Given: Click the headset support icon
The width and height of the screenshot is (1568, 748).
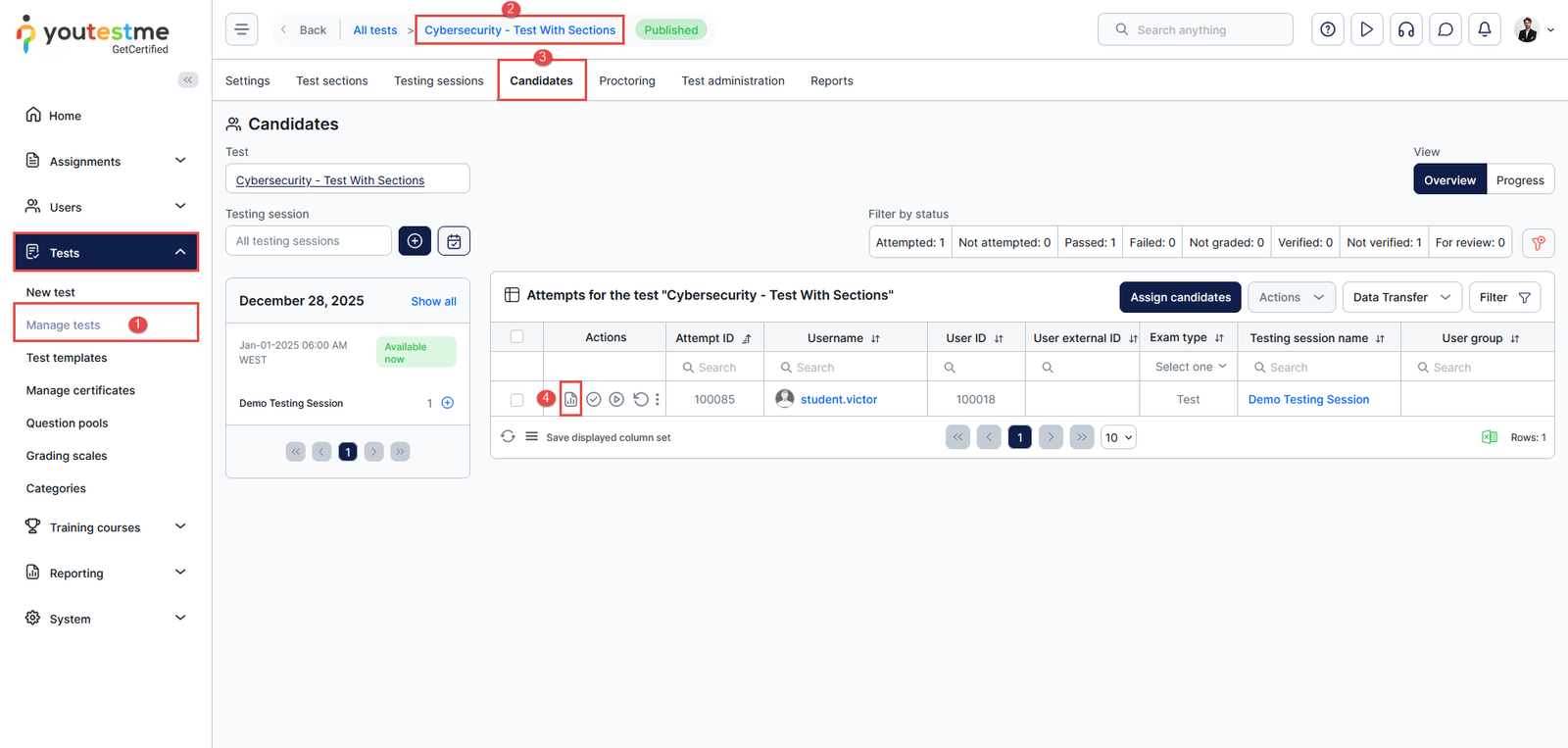Looking at the screenshot, I should 1405,29.
